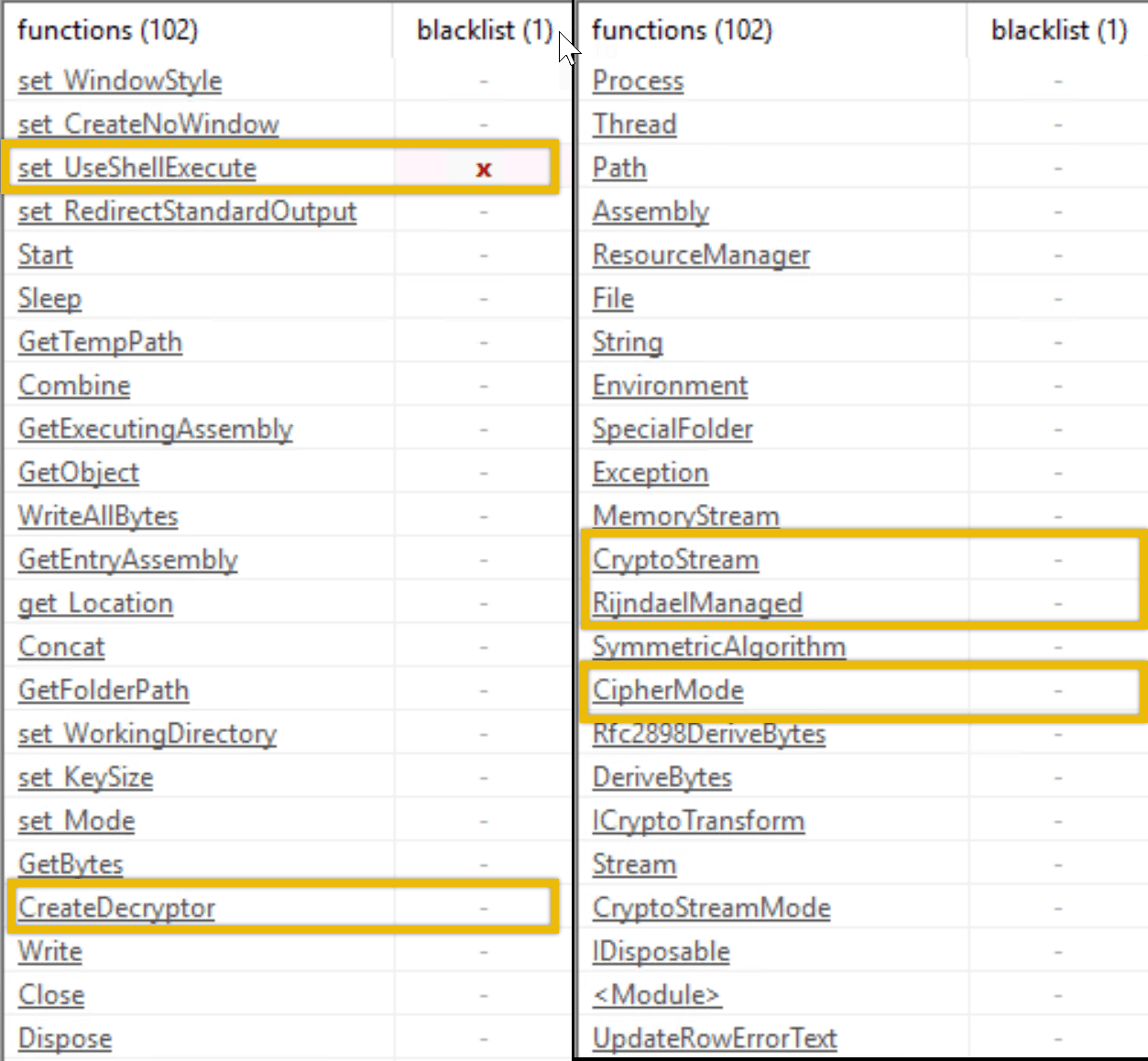The width and height of the screenshot is (1148, 1061).
Task: Open the GetExecutingAssembly function link
Action: [155, 429]
